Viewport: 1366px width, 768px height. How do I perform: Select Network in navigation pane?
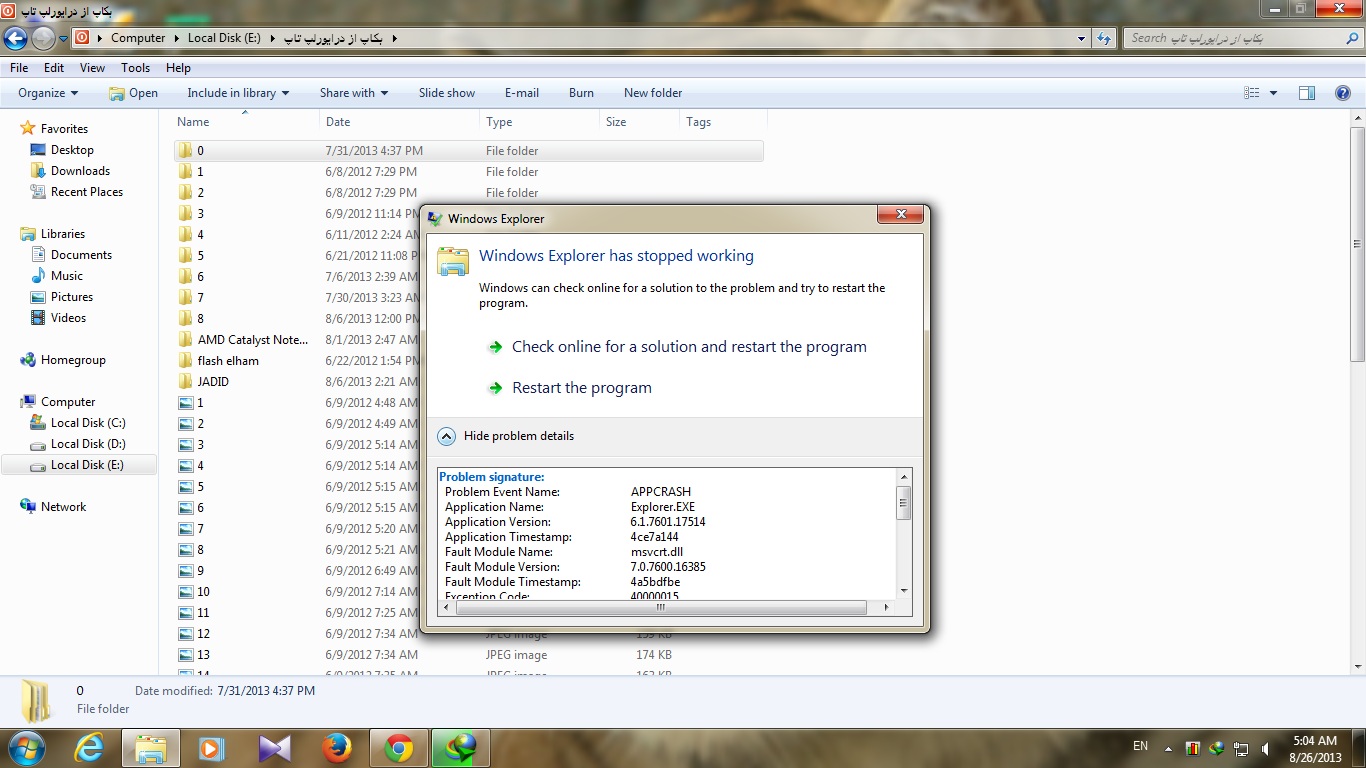63,507
